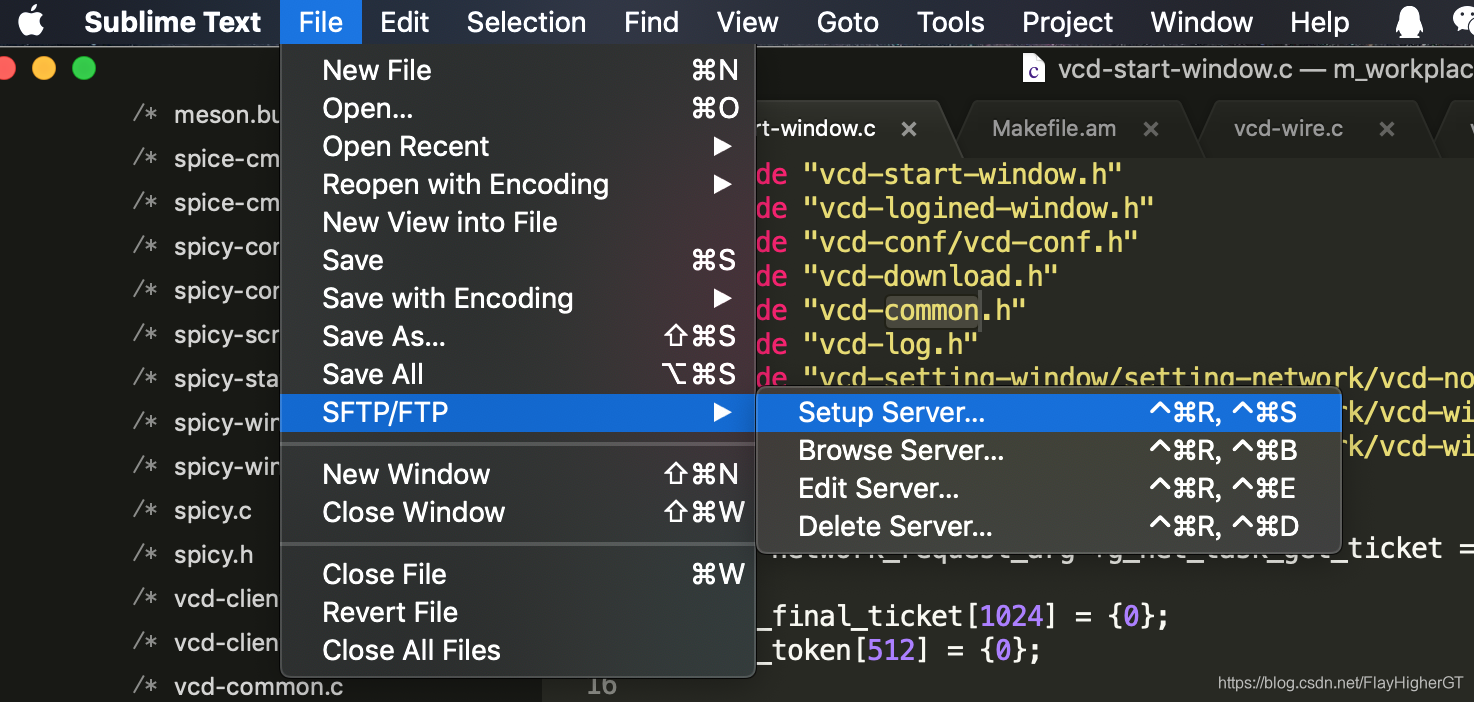Expand the SFTP/FTP submenu

click(x=518, y=412)
